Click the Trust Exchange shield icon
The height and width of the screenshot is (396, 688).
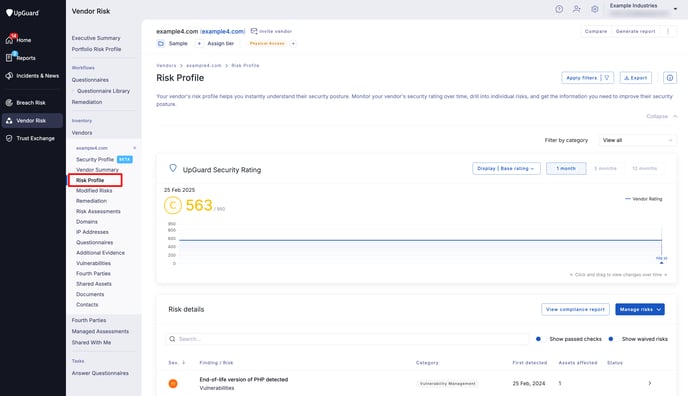[9, 138]
